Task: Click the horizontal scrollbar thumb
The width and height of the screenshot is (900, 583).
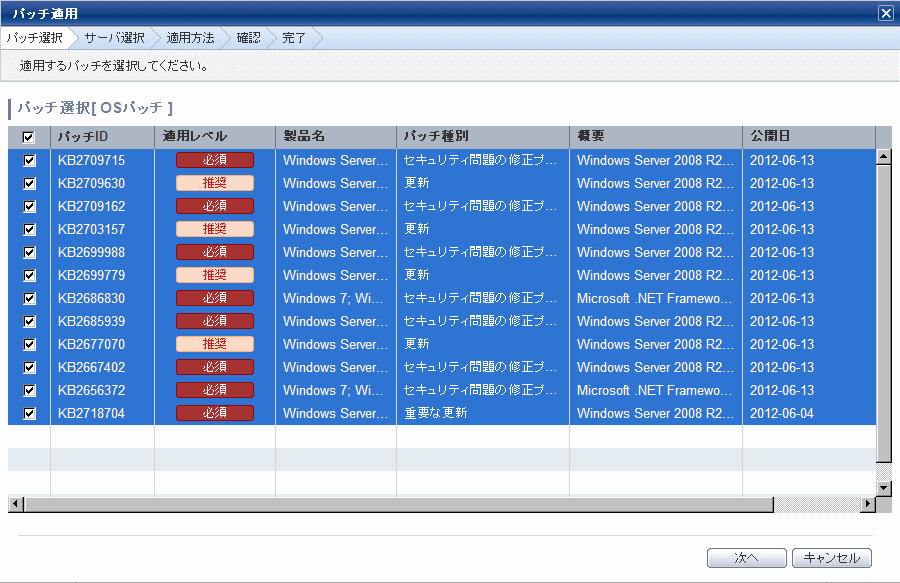Action: click(398, 504)
